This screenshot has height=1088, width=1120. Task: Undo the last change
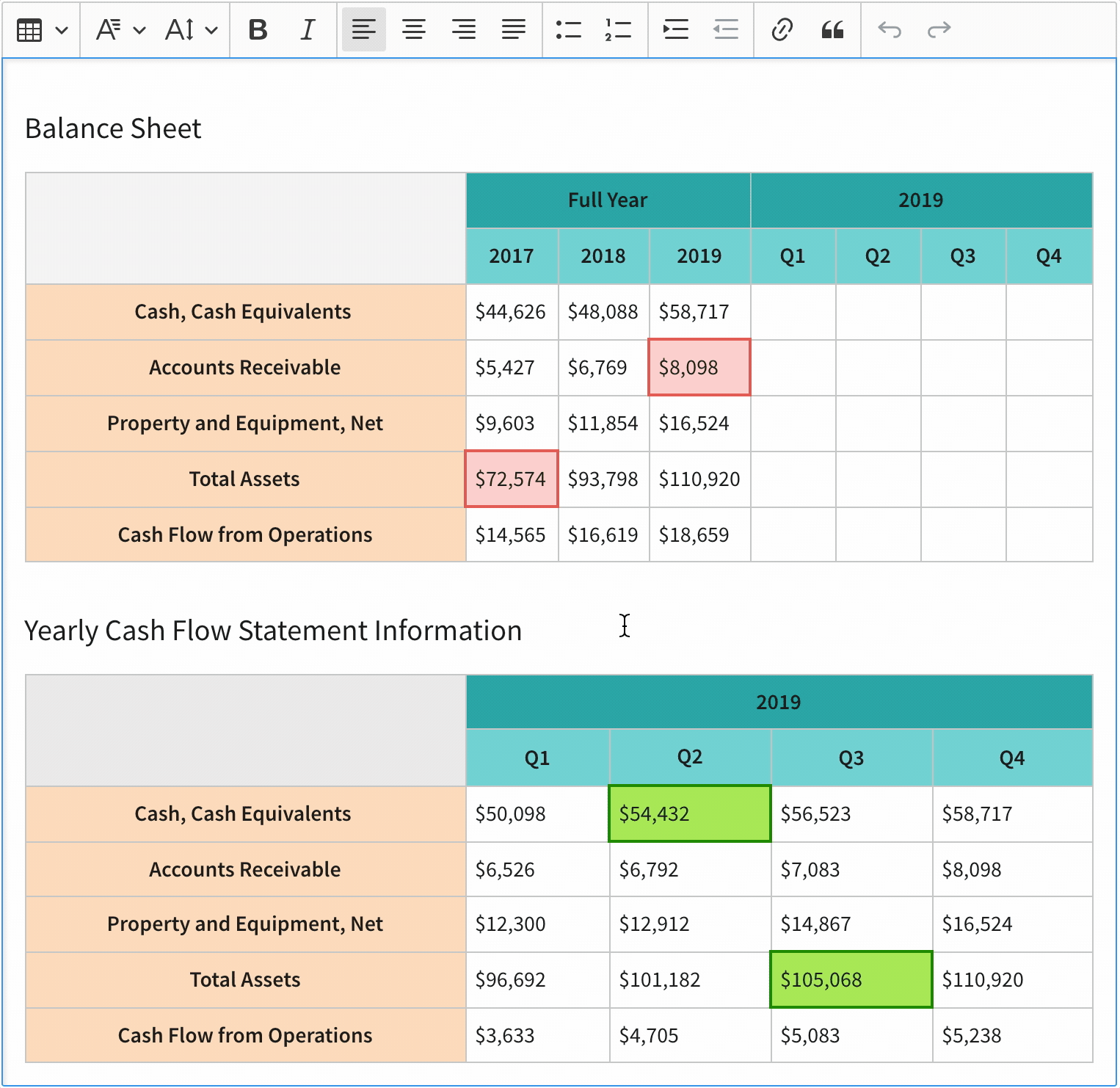pos(889,29)
